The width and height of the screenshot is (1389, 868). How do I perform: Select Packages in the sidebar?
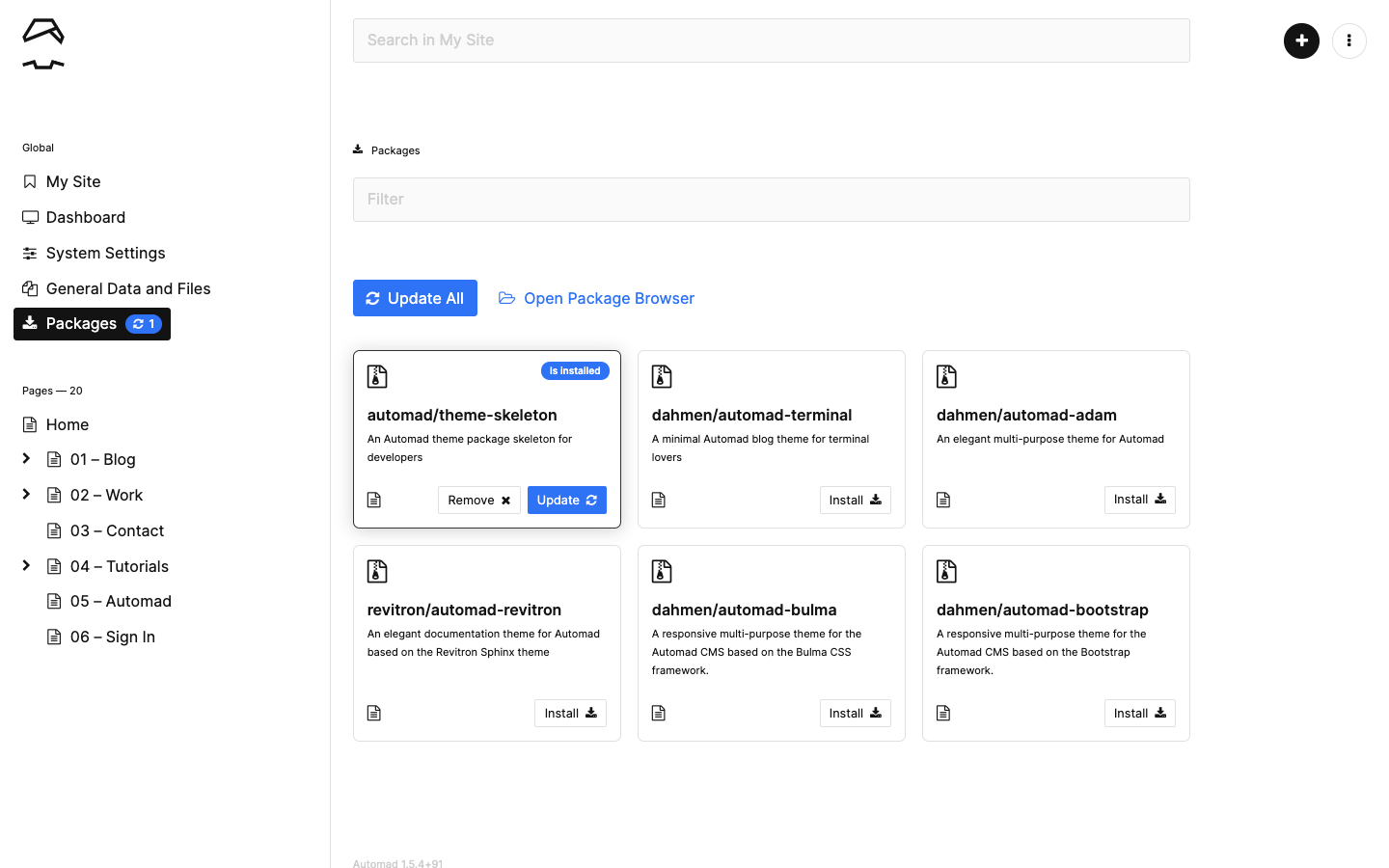[92, 324]
